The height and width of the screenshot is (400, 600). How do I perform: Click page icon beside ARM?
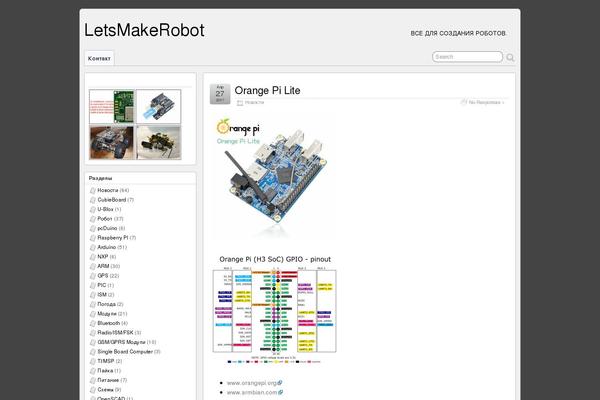[x=93, y=266]
